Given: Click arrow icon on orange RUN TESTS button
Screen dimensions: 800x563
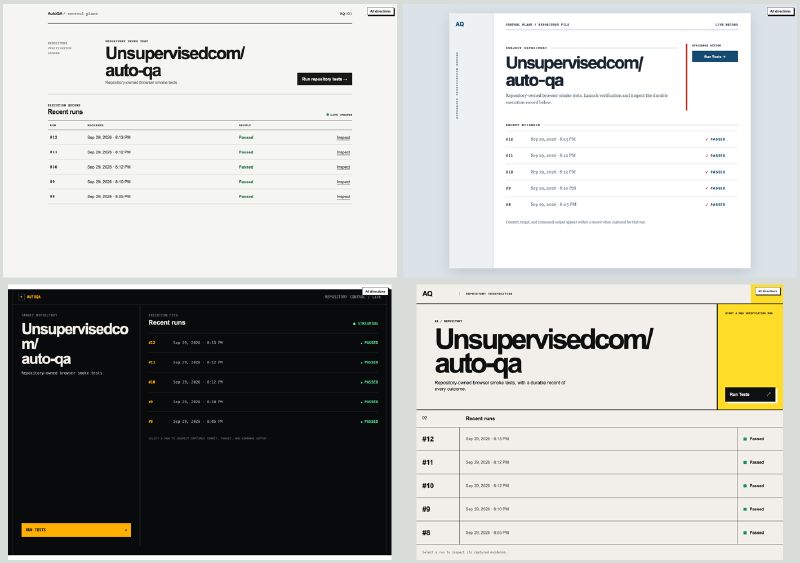Looking at the screenshot, I should [x=126, y=530].
